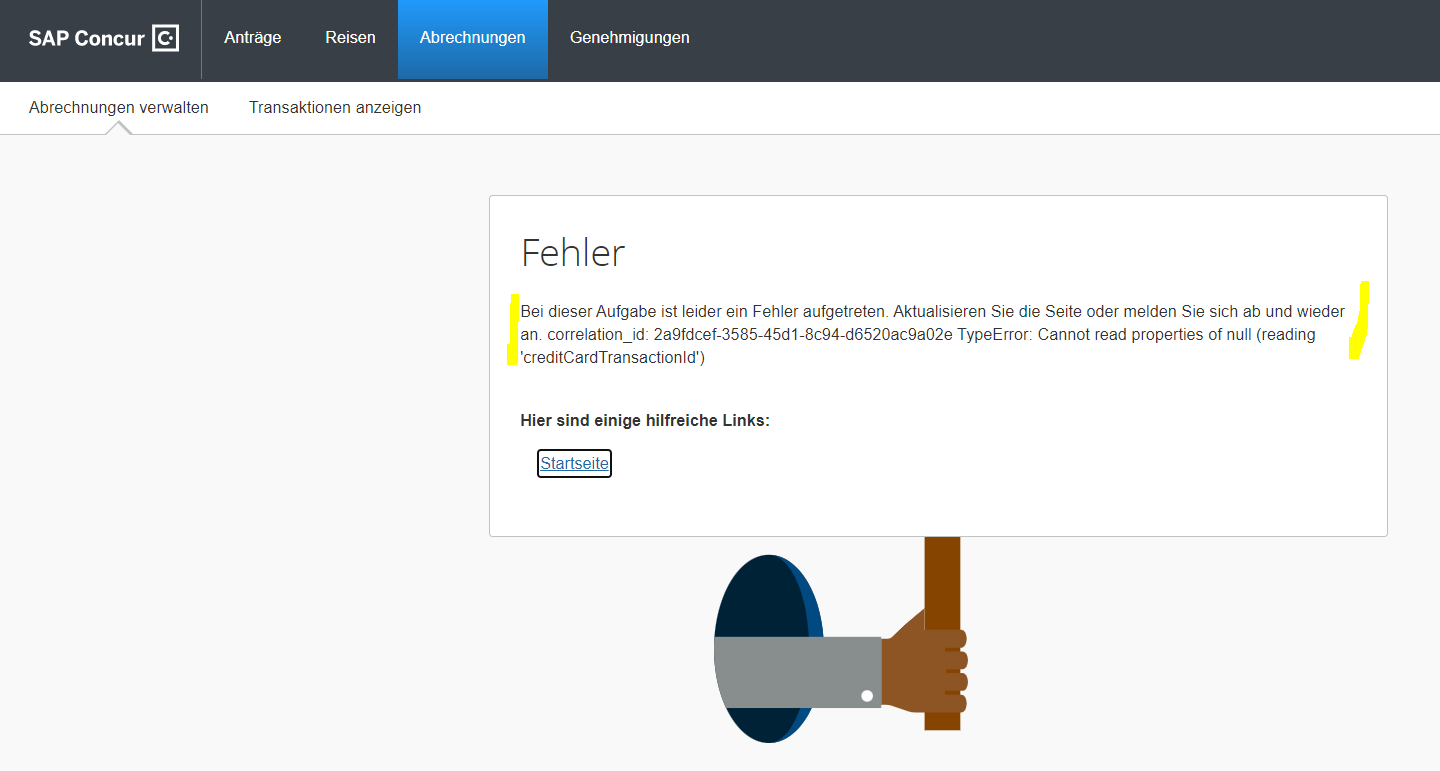
Task: Open the Anträge section
Action: pyautogui.click(x=252, y=38)
